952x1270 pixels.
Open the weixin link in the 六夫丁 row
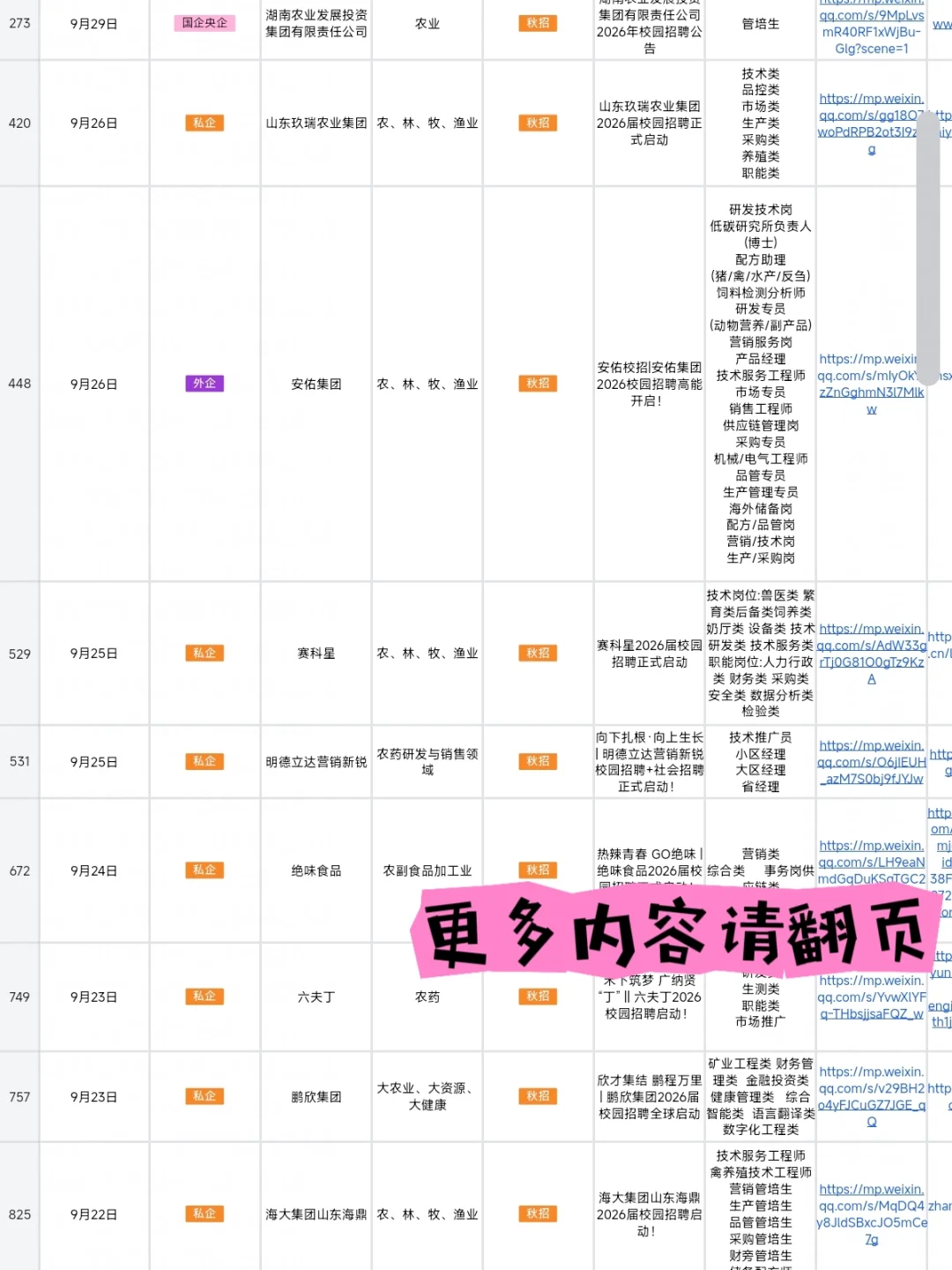[871, 997]
